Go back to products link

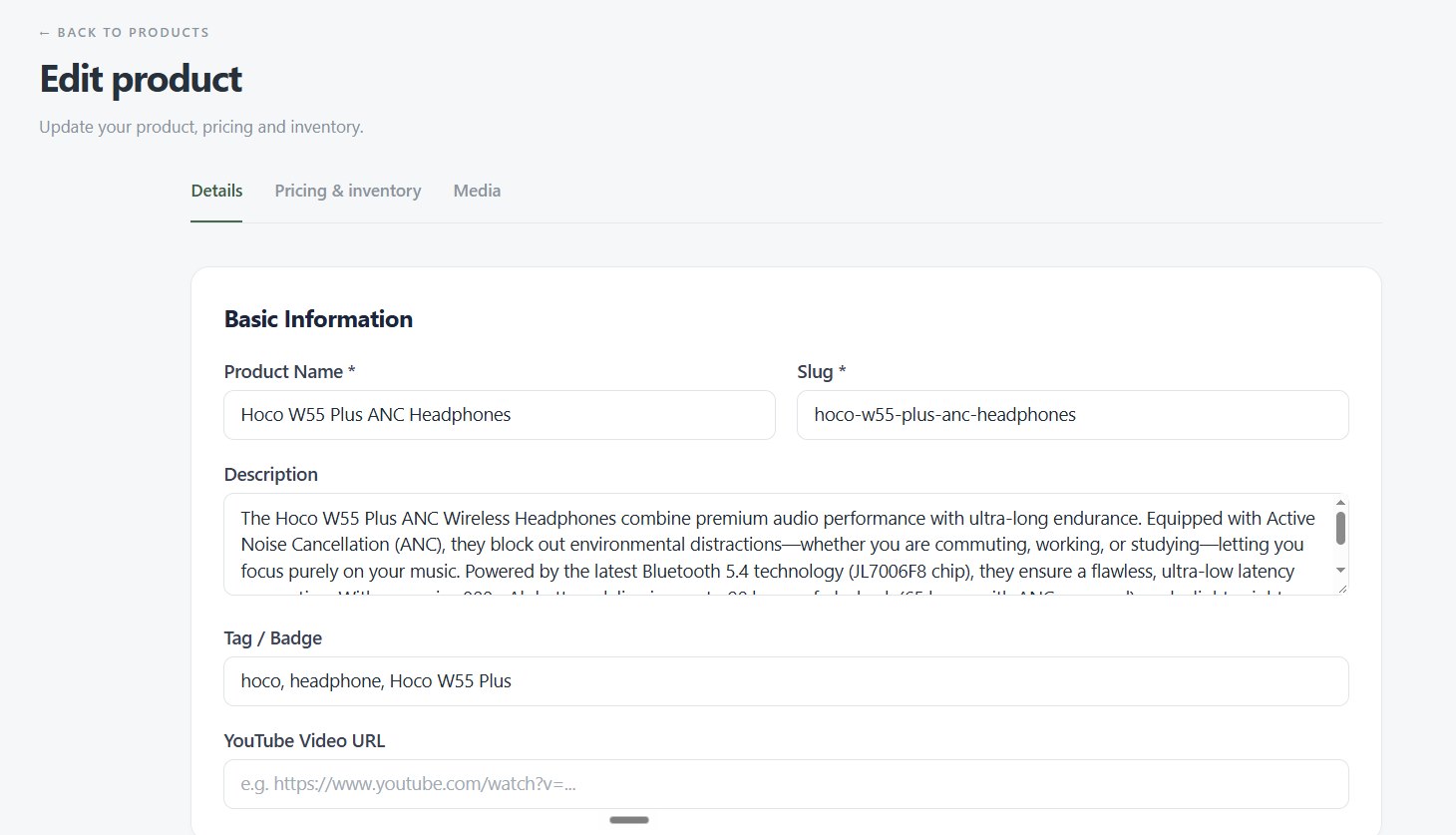tap(124, 33)
